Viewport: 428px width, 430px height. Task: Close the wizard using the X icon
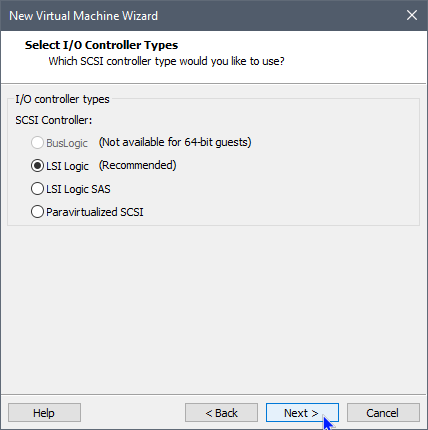pyautogui.click(x=412, y=15)
